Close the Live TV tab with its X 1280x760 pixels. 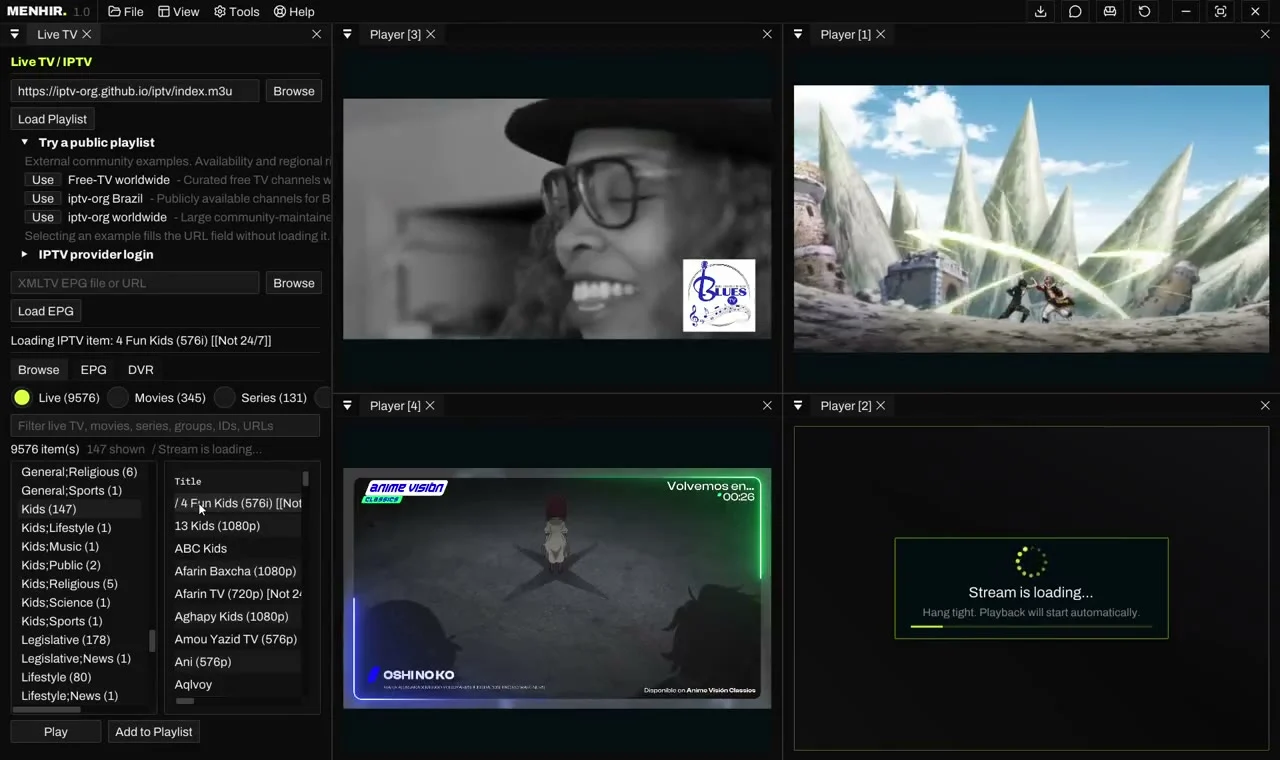coord(87,34)
